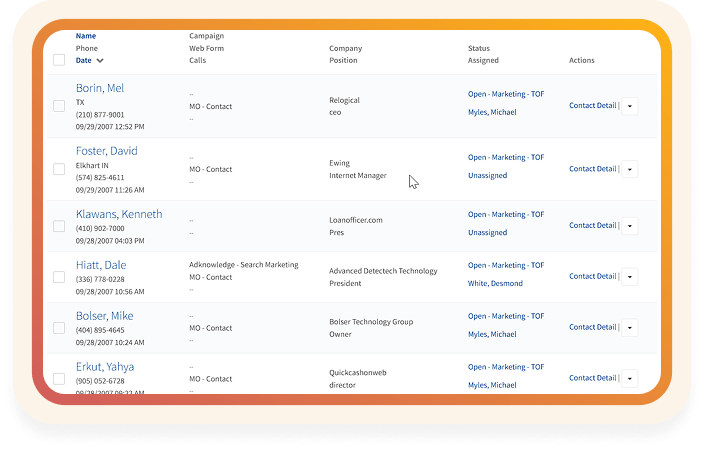Open the status link in Klawans, Kenneth row
704x450 pixels.
tap(506, 215)
